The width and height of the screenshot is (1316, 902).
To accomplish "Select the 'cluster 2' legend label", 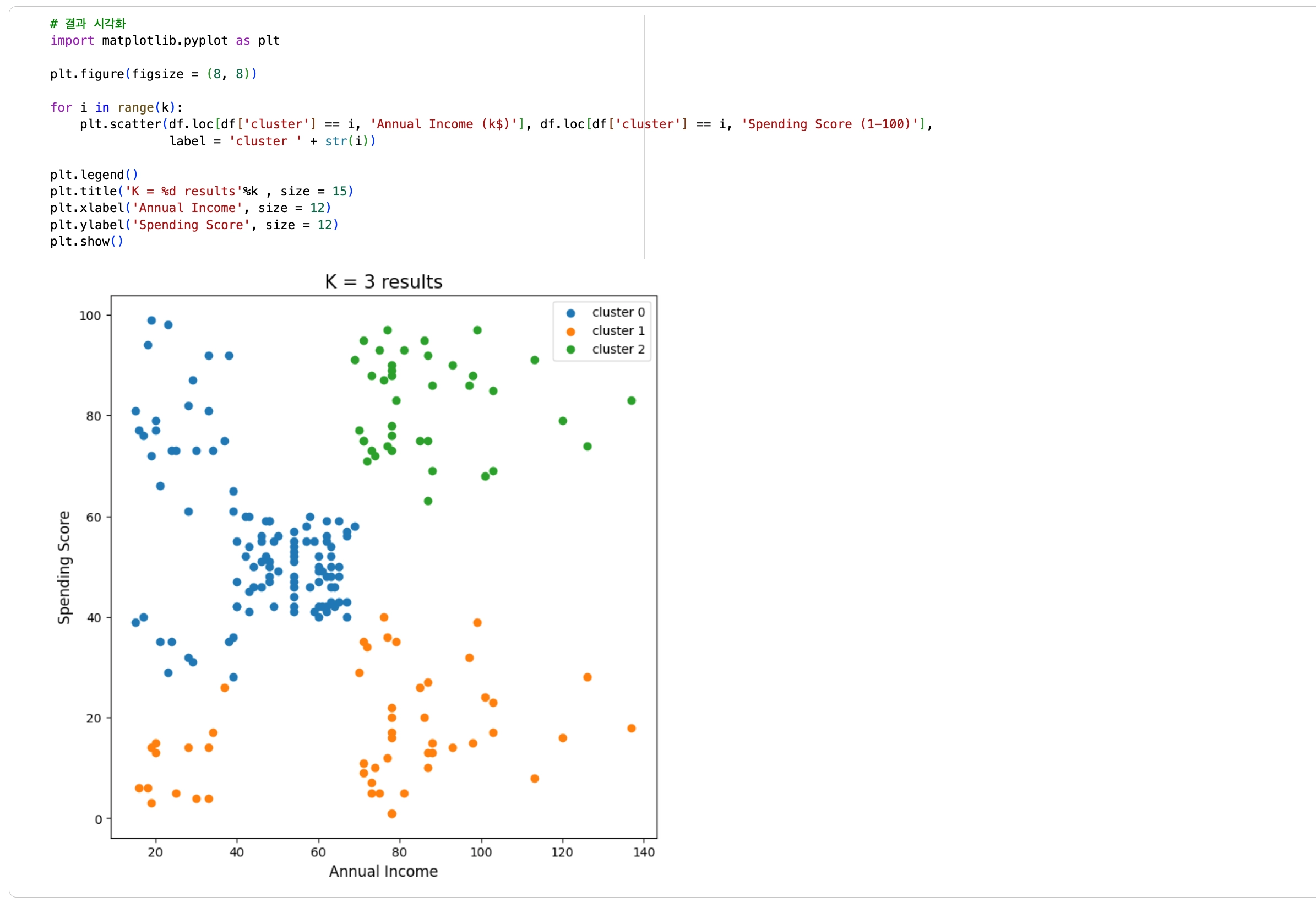I will pos(618,349).
